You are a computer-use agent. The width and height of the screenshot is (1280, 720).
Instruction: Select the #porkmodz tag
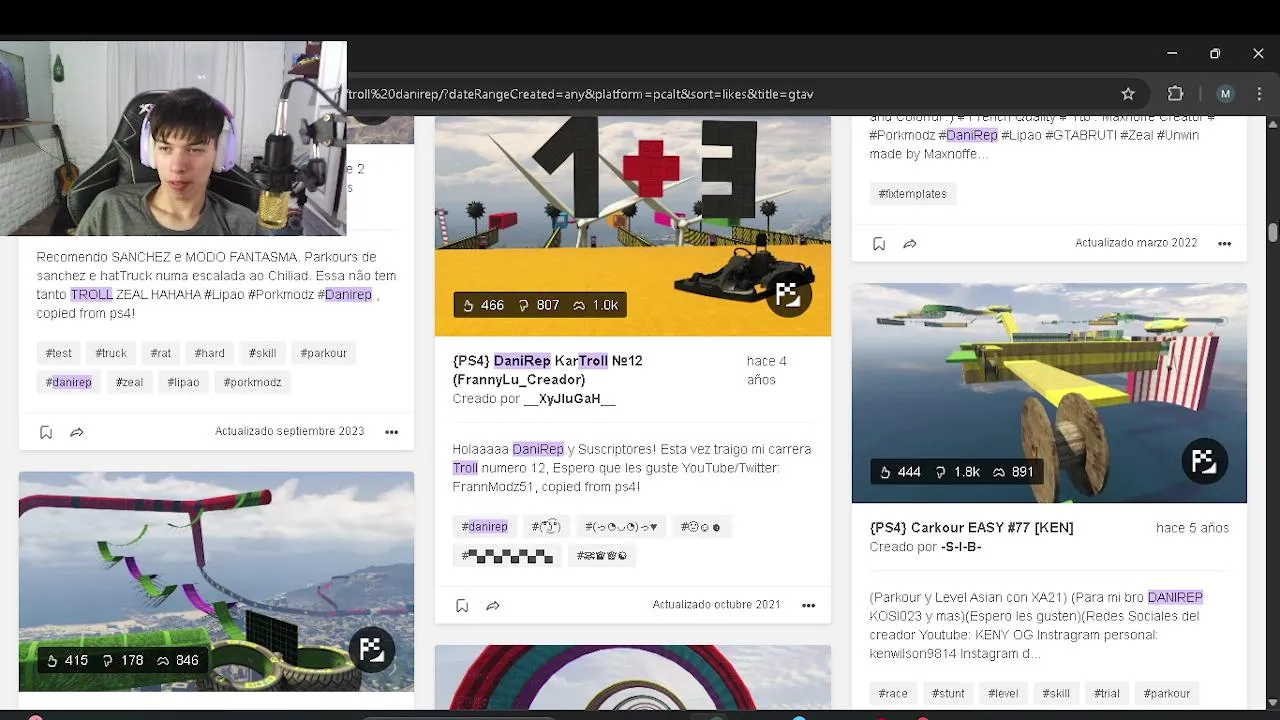pos(252,382)
